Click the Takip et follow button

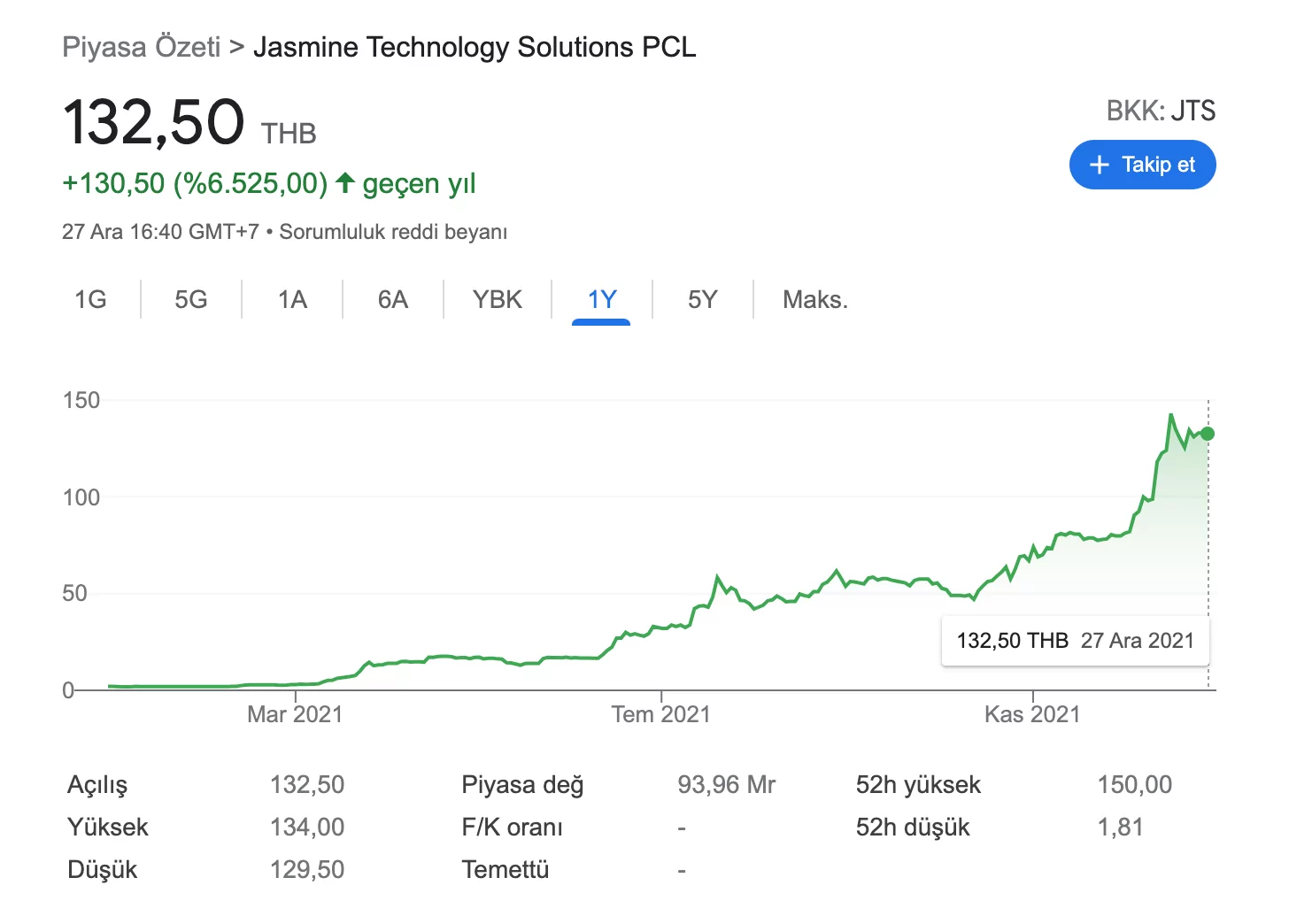1142,165
